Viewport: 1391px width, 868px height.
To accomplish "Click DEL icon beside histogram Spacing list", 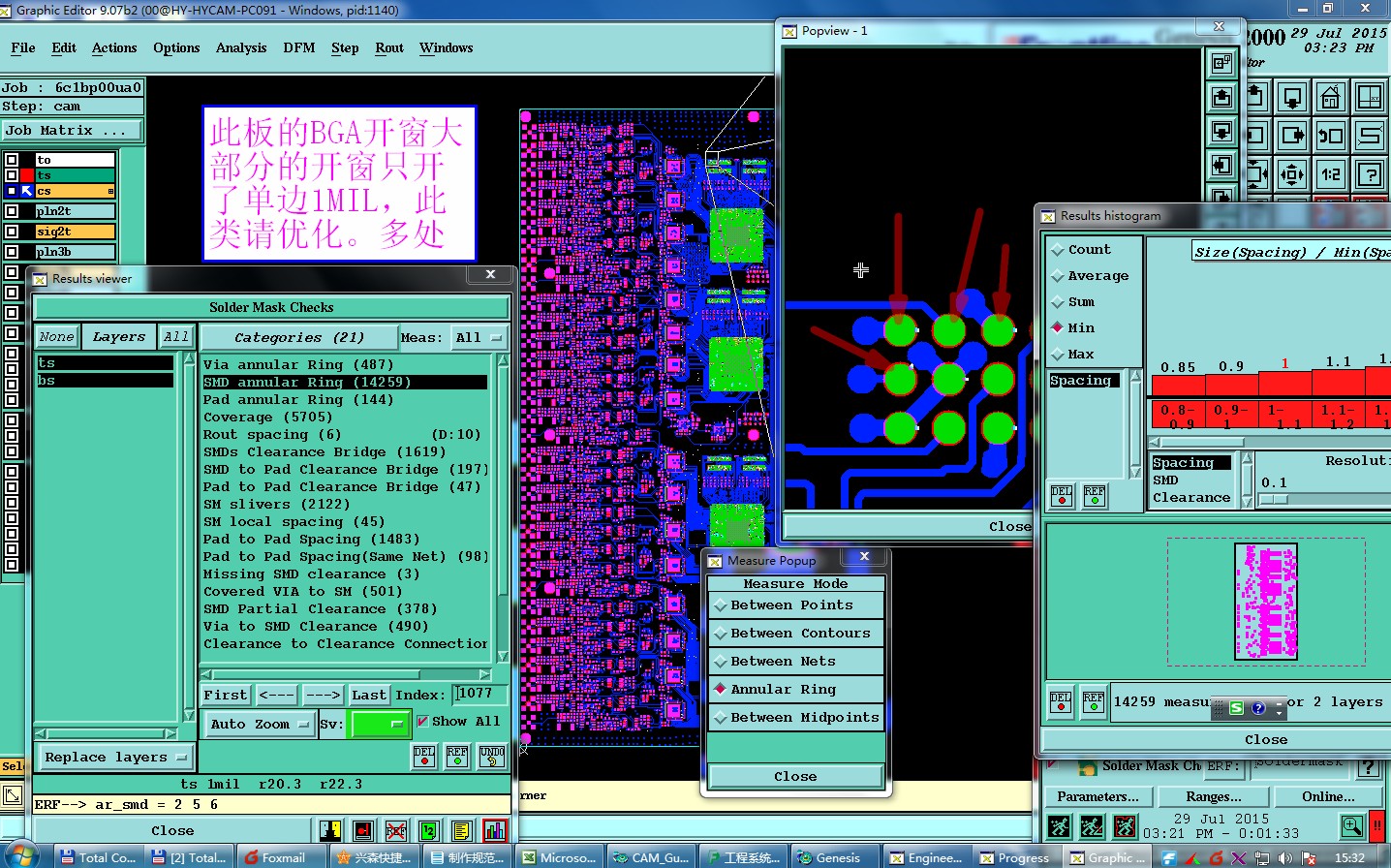I will coord(1062,496).
